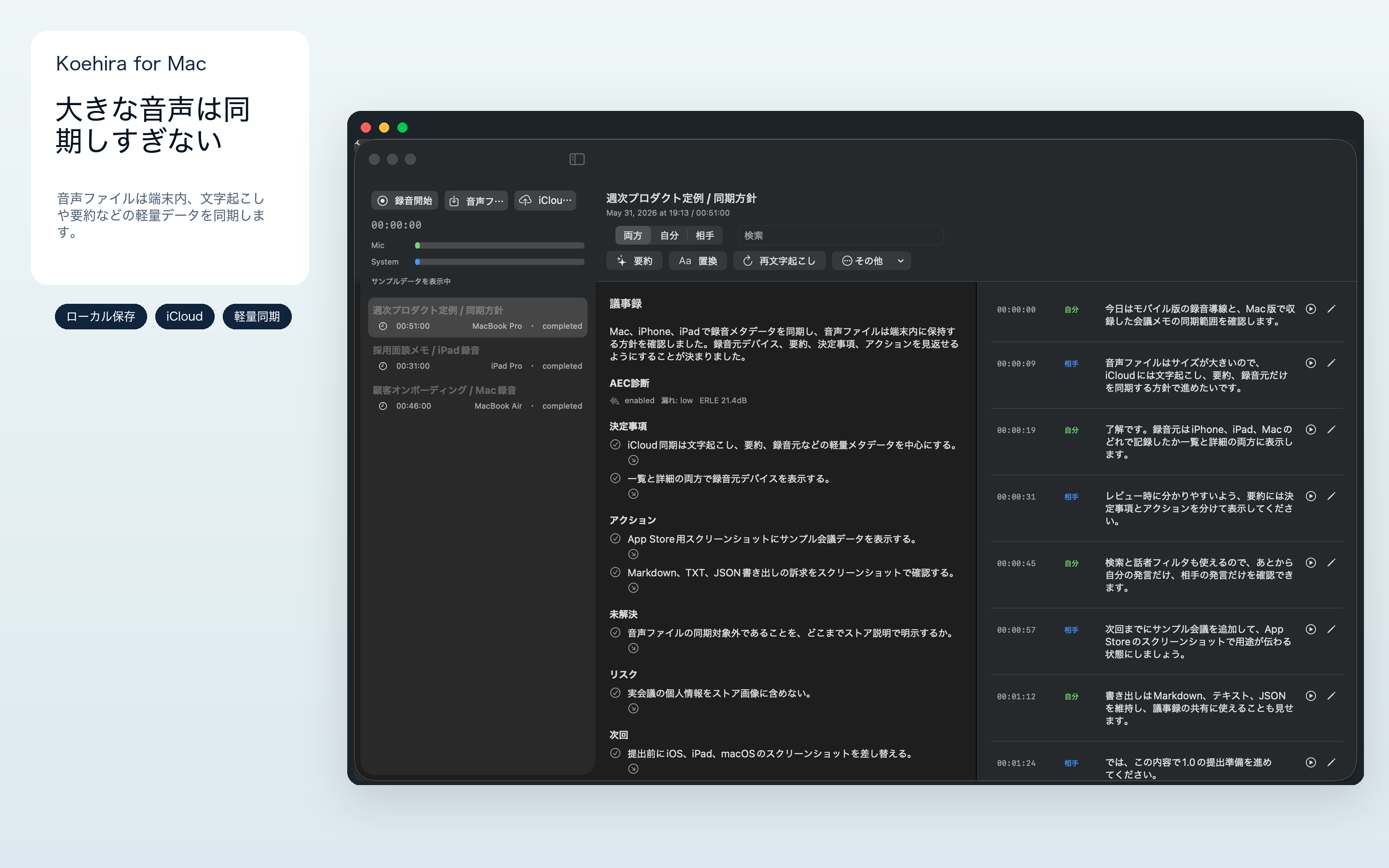The height and width of the screenshot is (868, 1389).
Task: Click the 00:00:00 recording timer
Action: (396, 225)
